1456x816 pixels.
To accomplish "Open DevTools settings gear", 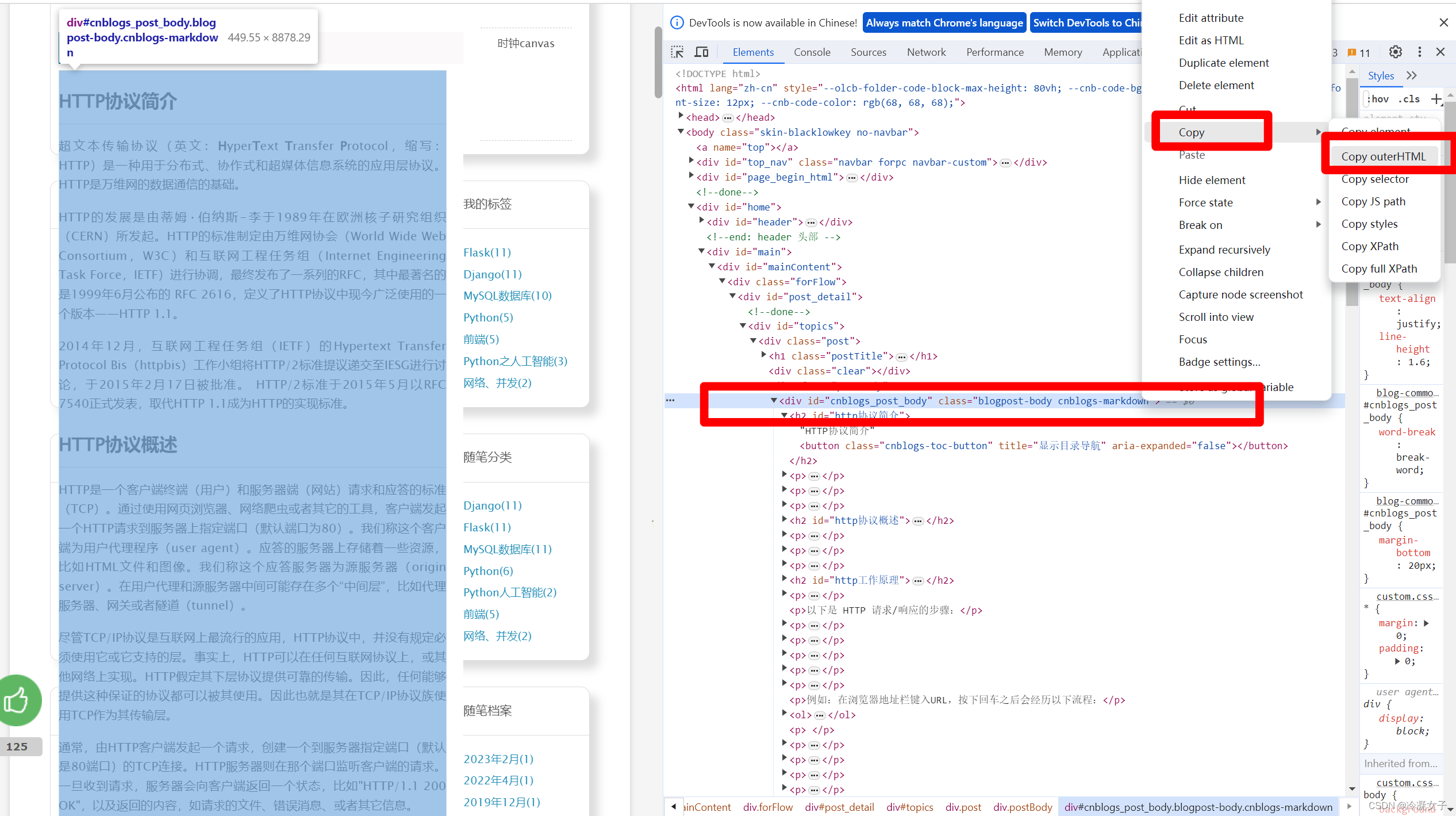I will pos(1395,52).
